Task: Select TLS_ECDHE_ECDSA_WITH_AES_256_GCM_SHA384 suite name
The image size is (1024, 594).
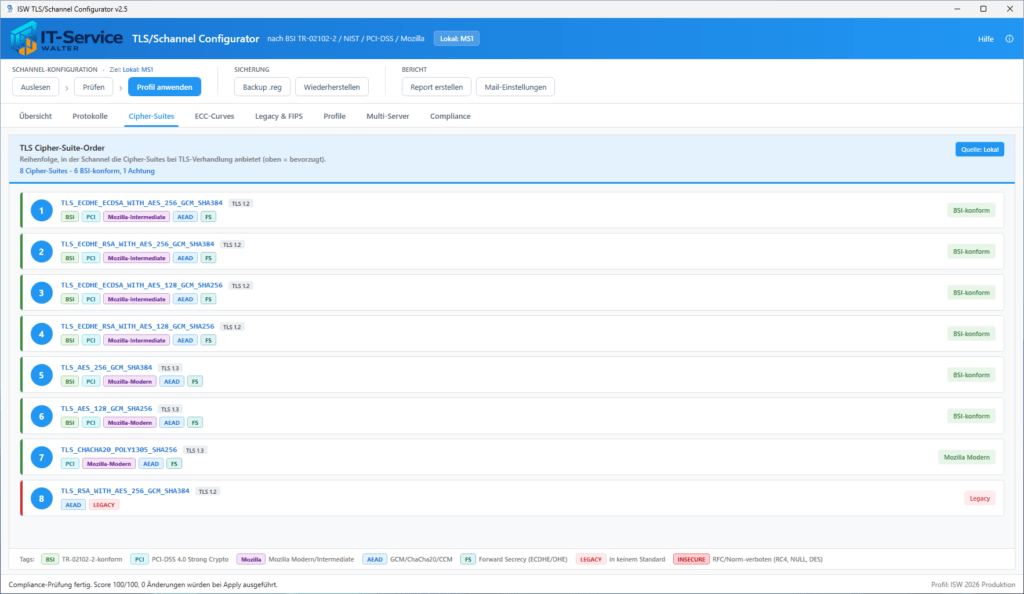Action: coord(142,203)
